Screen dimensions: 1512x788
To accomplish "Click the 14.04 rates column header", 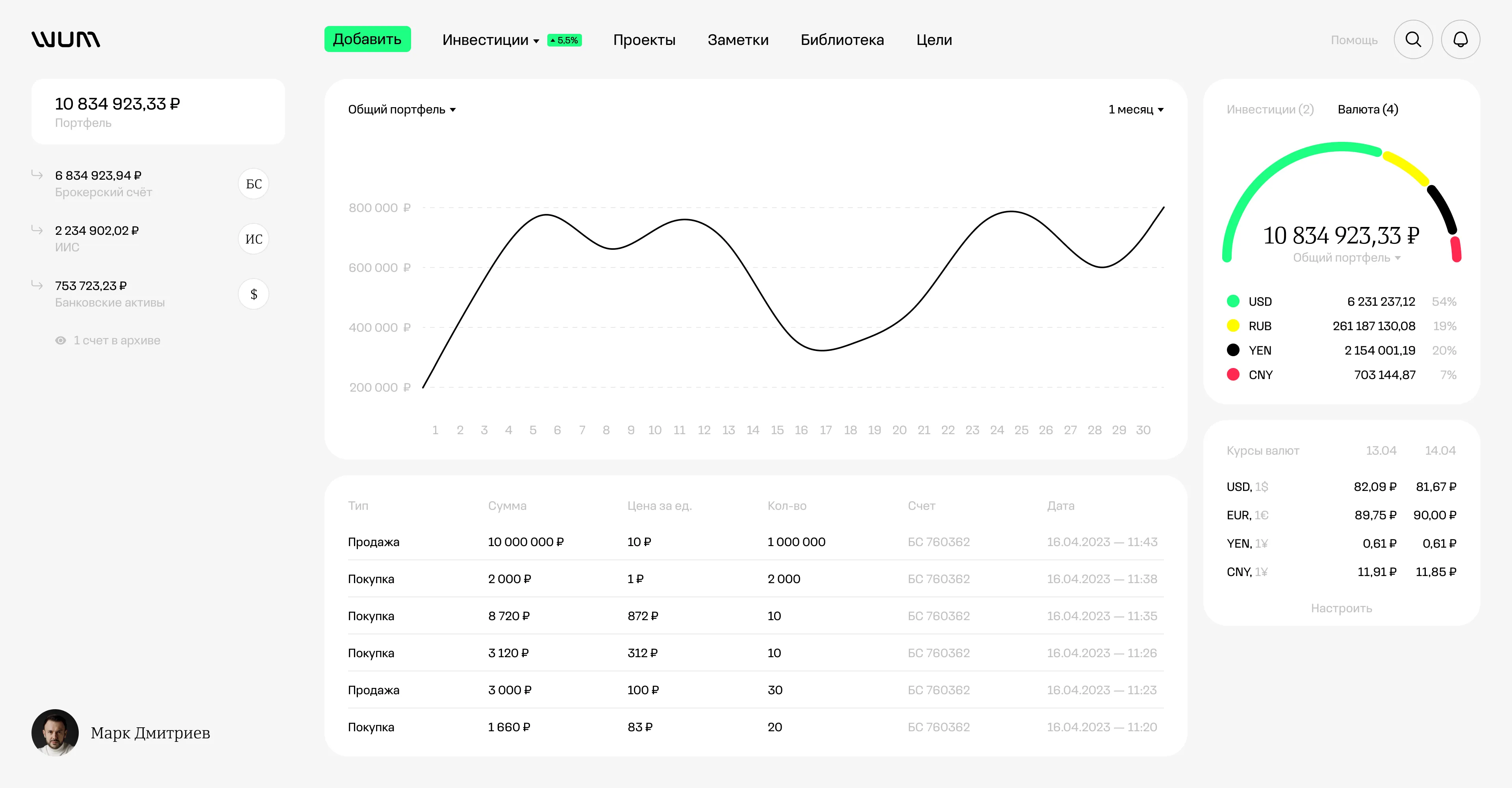I will pos(1440,450).
